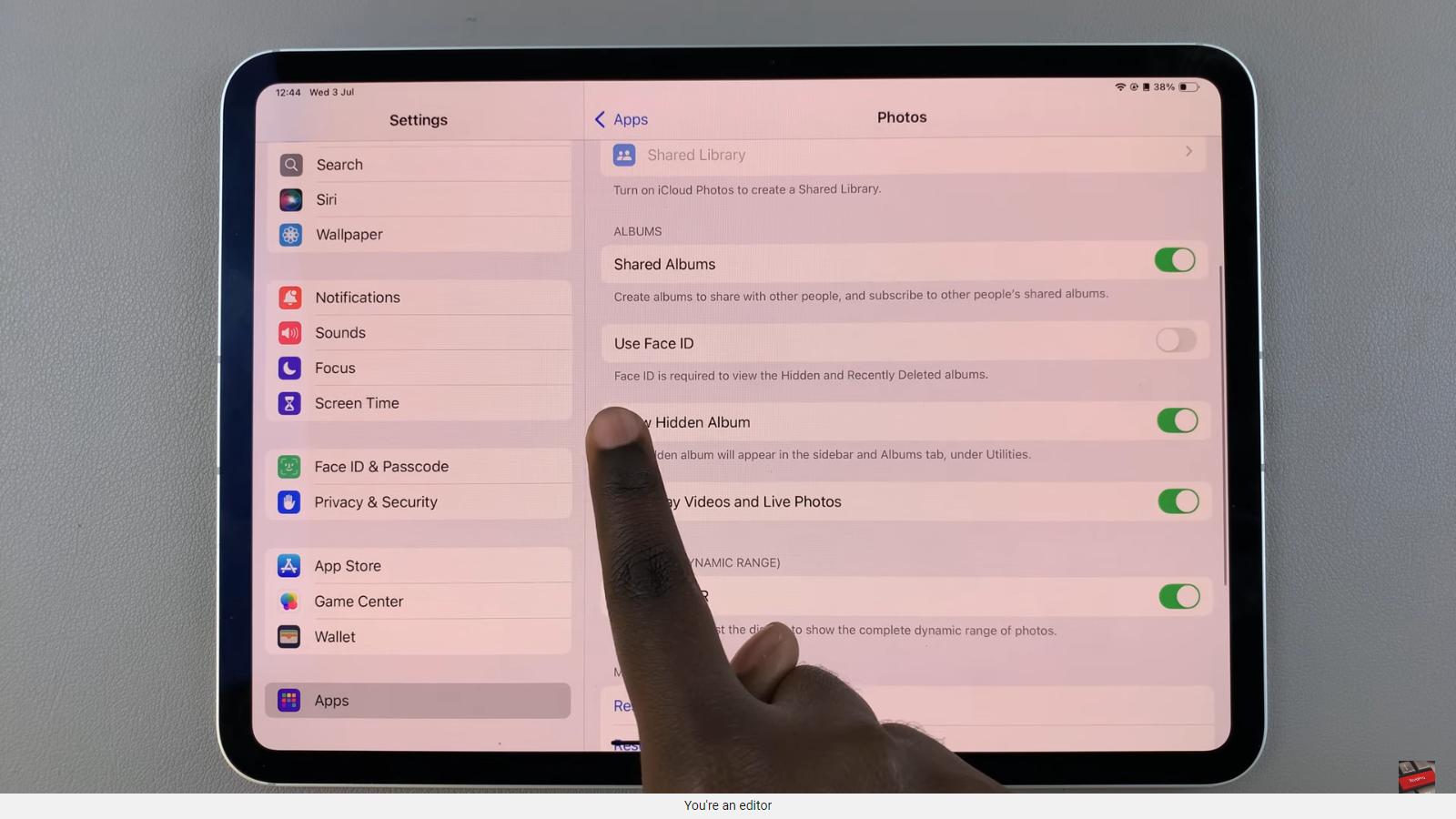
Task: Tap the Apps grid icon
Action: click(x=289, y=701)
